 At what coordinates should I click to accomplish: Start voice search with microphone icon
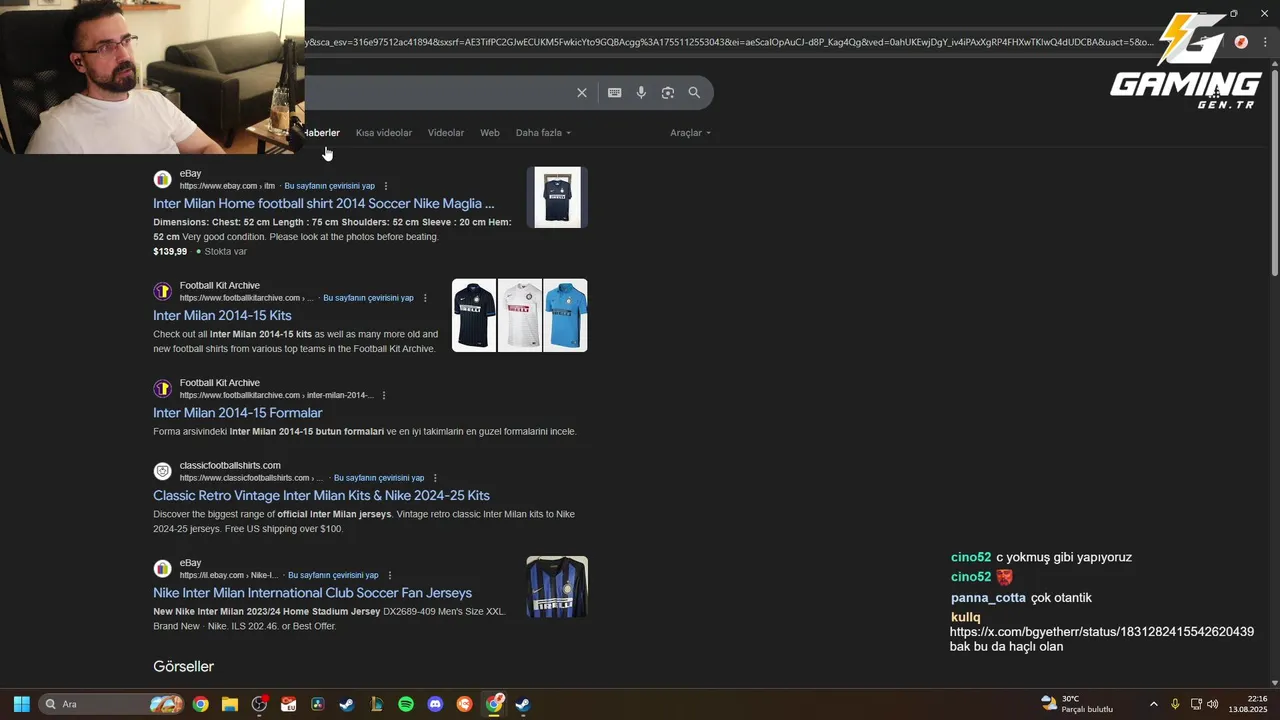point(641,93)
